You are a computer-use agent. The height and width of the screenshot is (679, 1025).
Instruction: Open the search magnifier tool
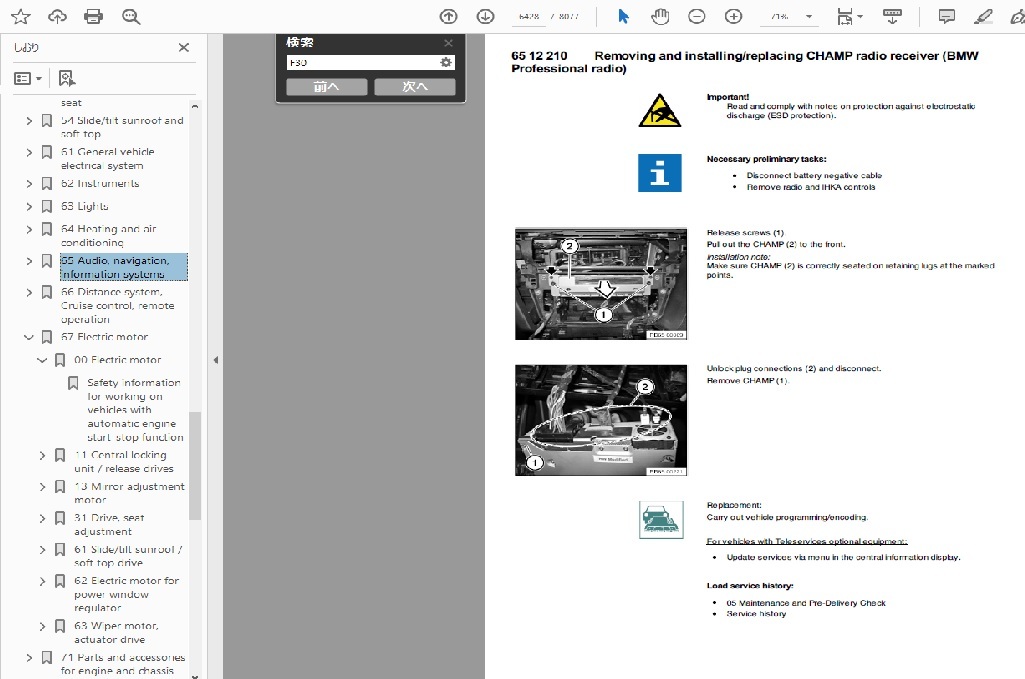click(x=131, y=16)
